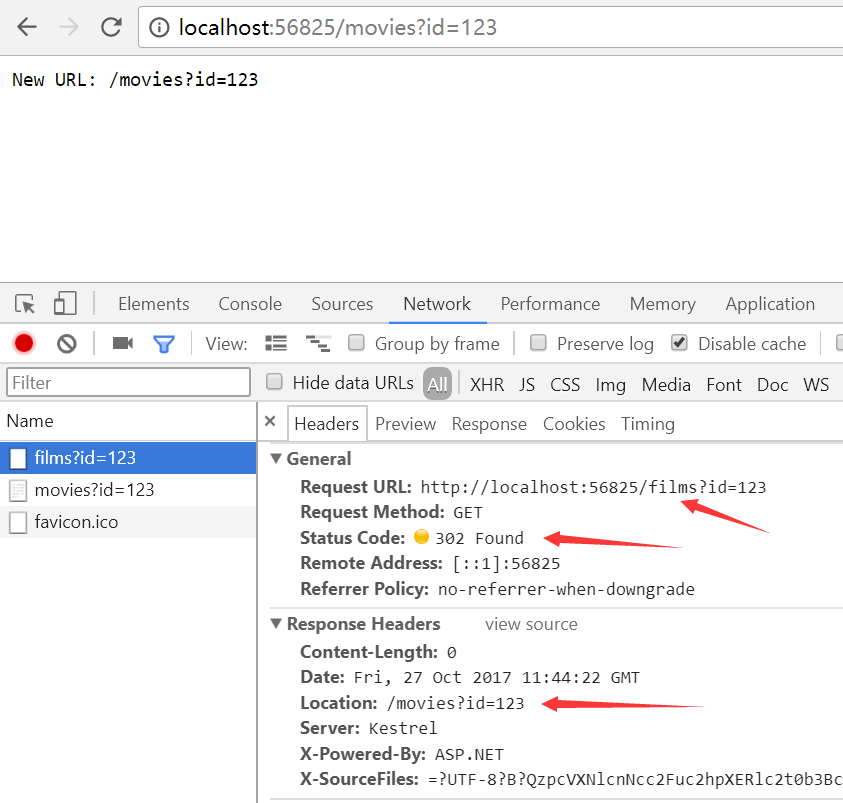
Task: Clear the network log
Action: pyautogui.click(x=67, y=344)
